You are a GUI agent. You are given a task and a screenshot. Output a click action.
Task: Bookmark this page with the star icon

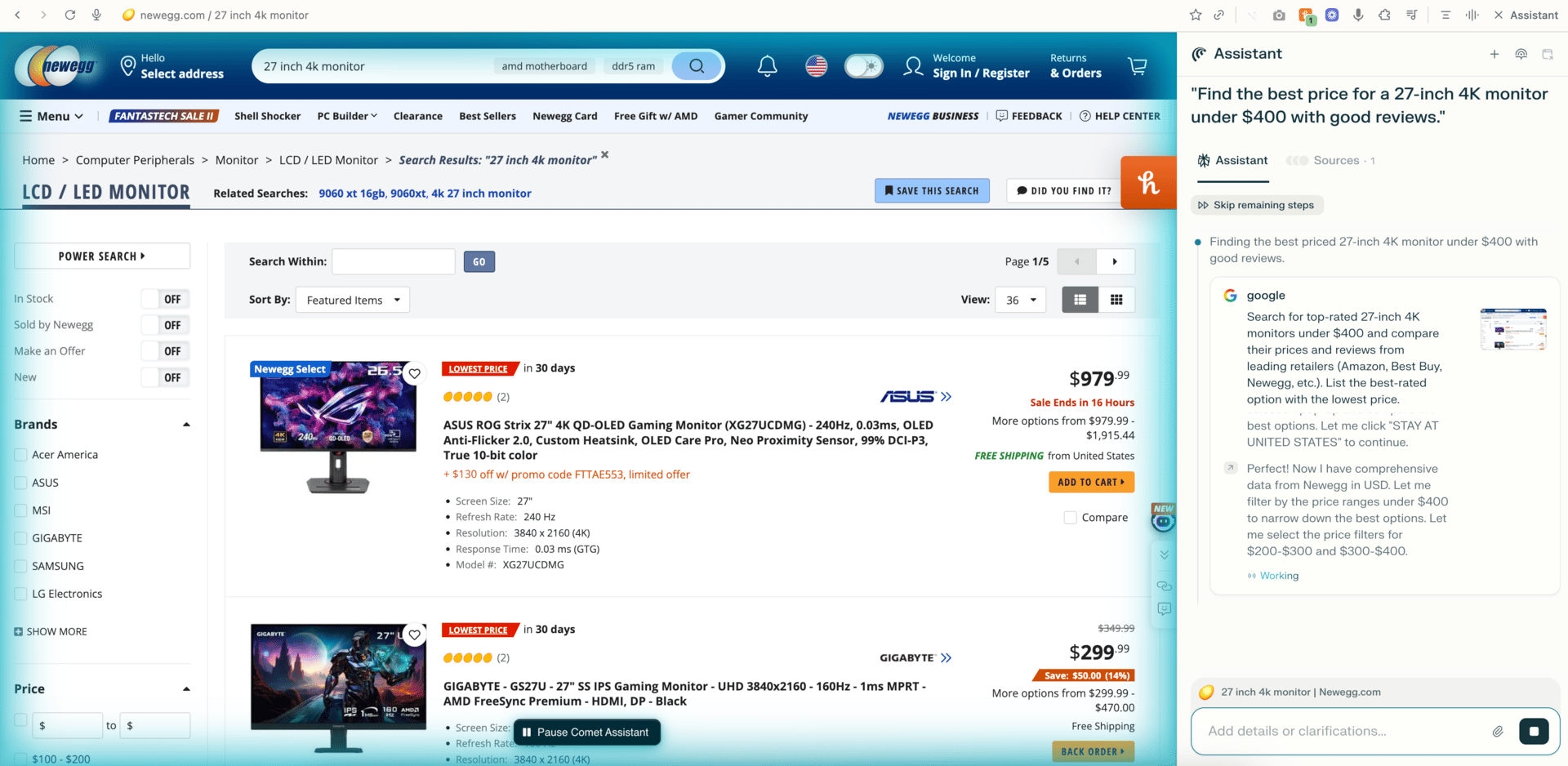(1196, 15)
